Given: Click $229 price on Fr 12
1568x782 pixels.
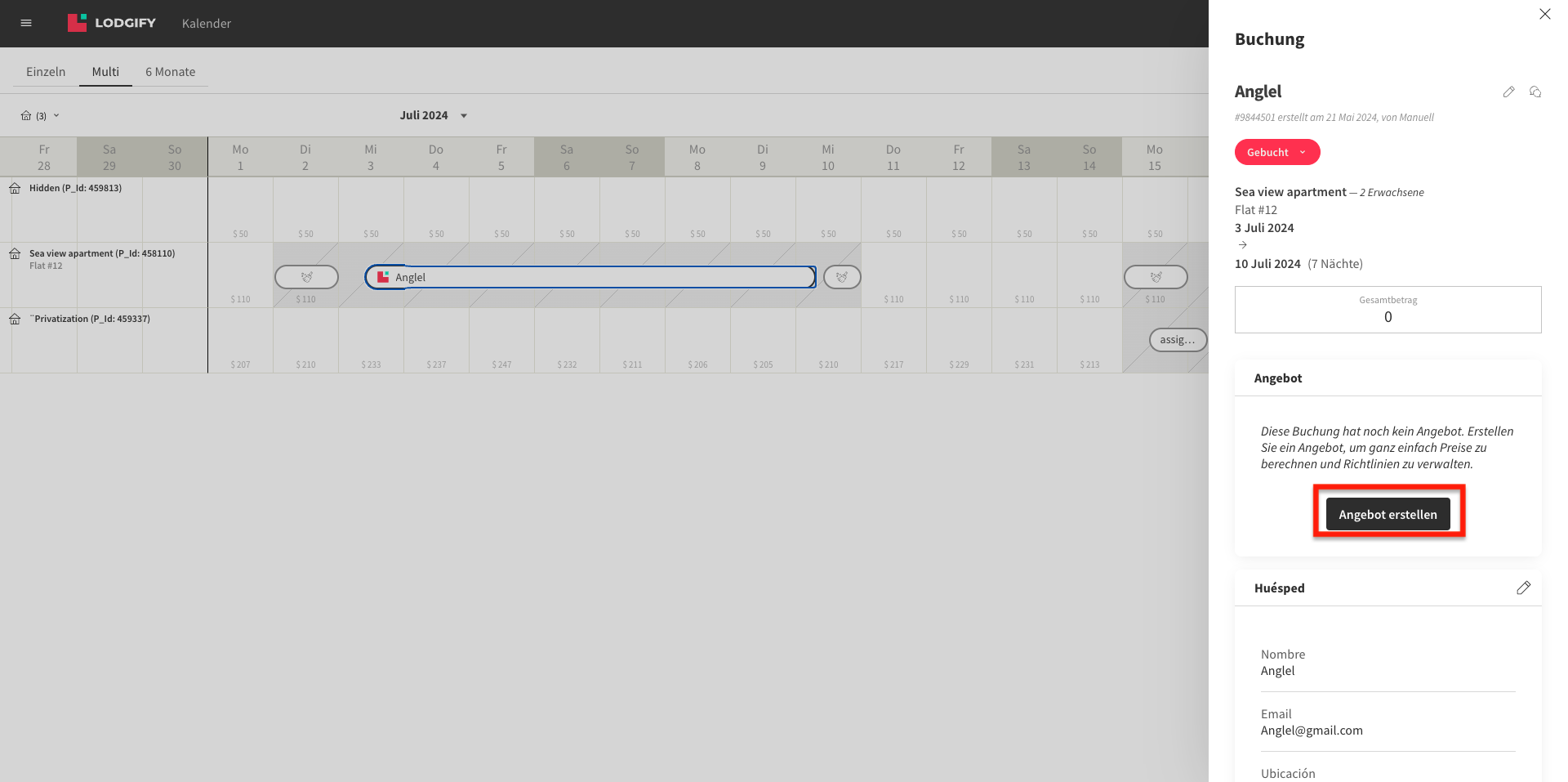Looking at the screenshot, I should [x=959, y=364].
